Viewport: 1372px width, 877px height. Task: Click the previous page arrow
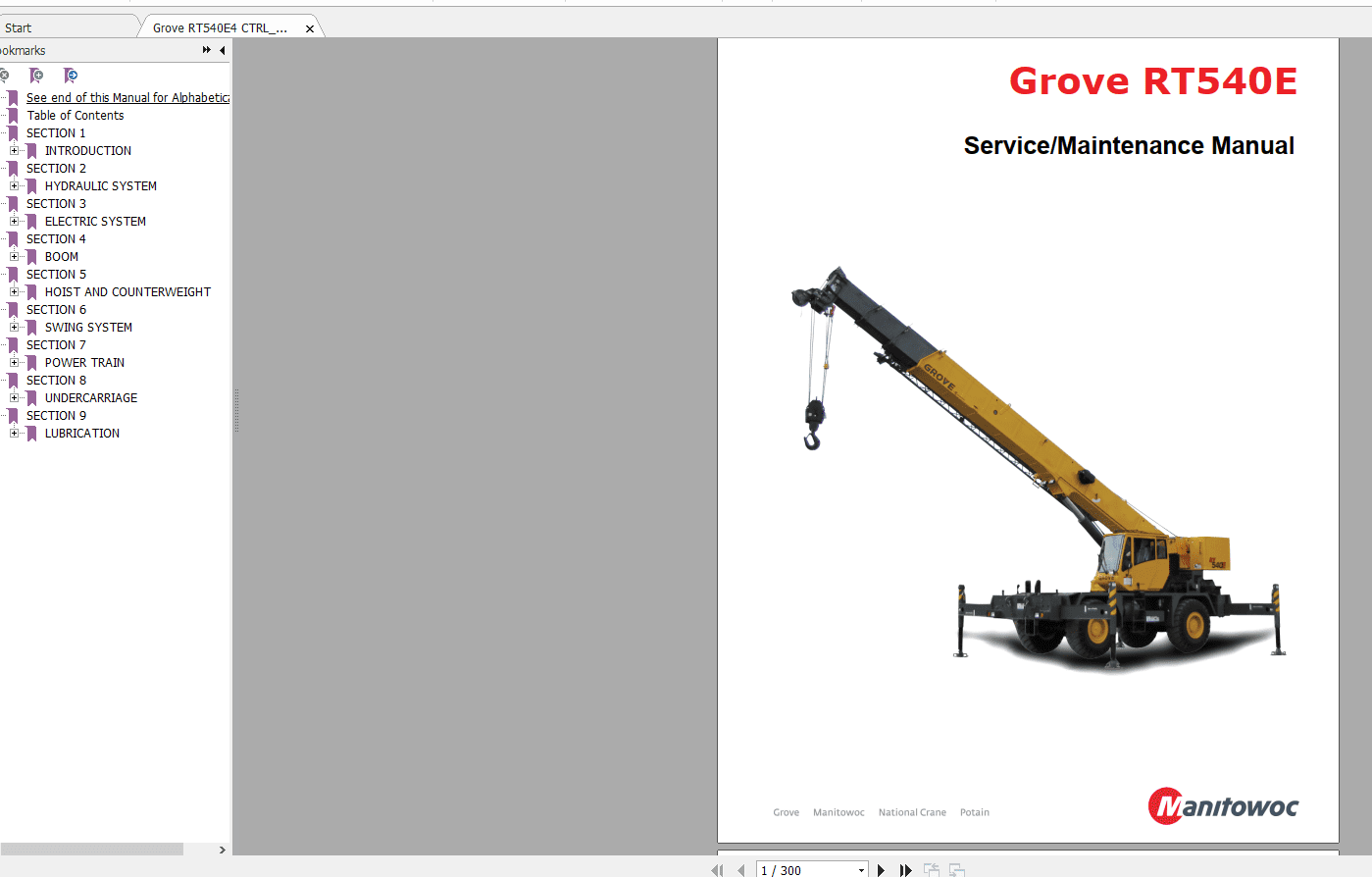[x=741, y=870]
